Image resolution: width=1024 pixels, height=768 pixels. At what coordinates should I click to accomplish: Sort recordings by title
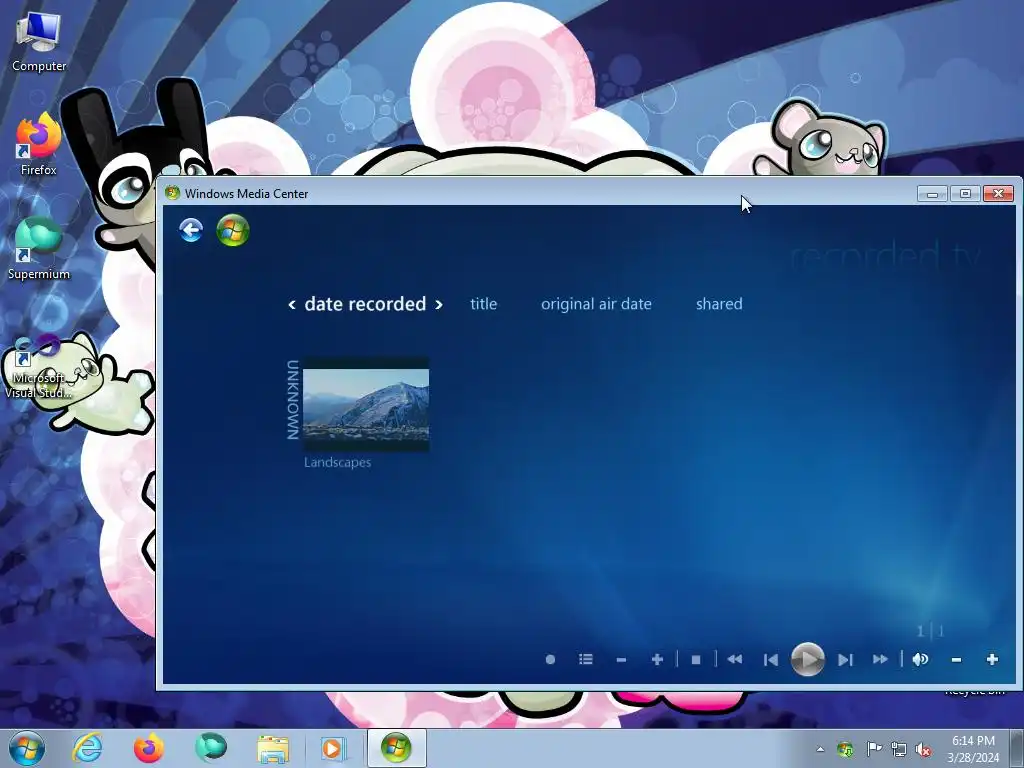[483, 304]
